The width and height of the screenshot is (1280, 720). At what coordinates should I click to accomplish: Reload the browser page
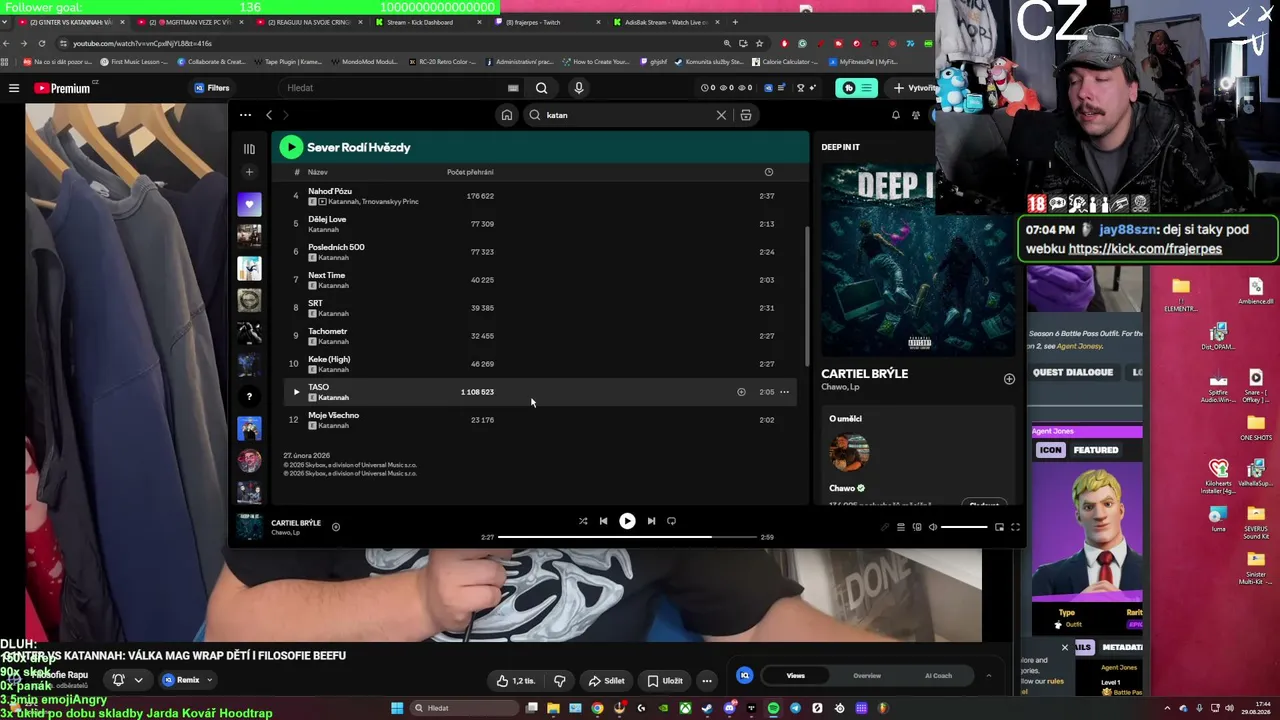pyautogui.click(x=42, y=43)
